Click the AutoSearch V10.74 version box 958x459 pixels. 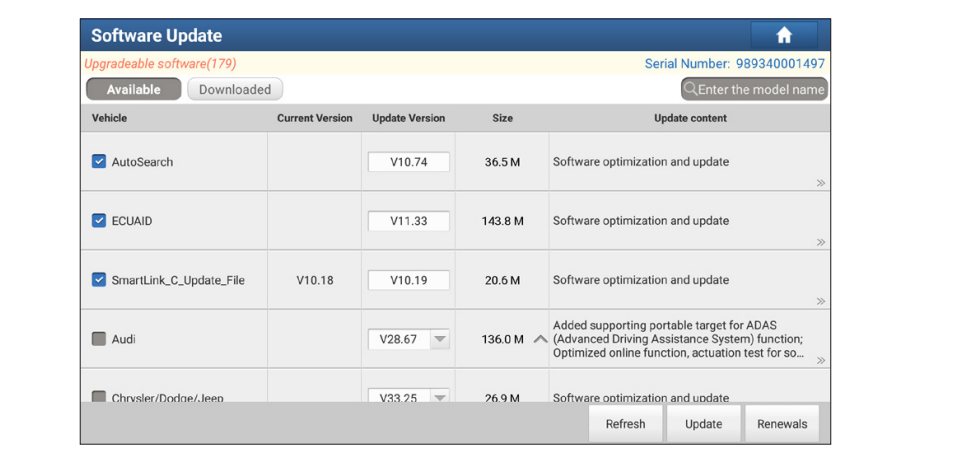(x=409, y=162)
